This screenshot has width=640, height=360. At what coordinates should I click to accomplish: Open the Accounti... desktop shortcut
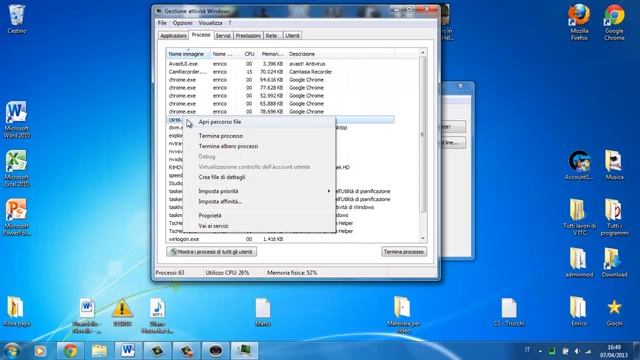tap(579, 165)
